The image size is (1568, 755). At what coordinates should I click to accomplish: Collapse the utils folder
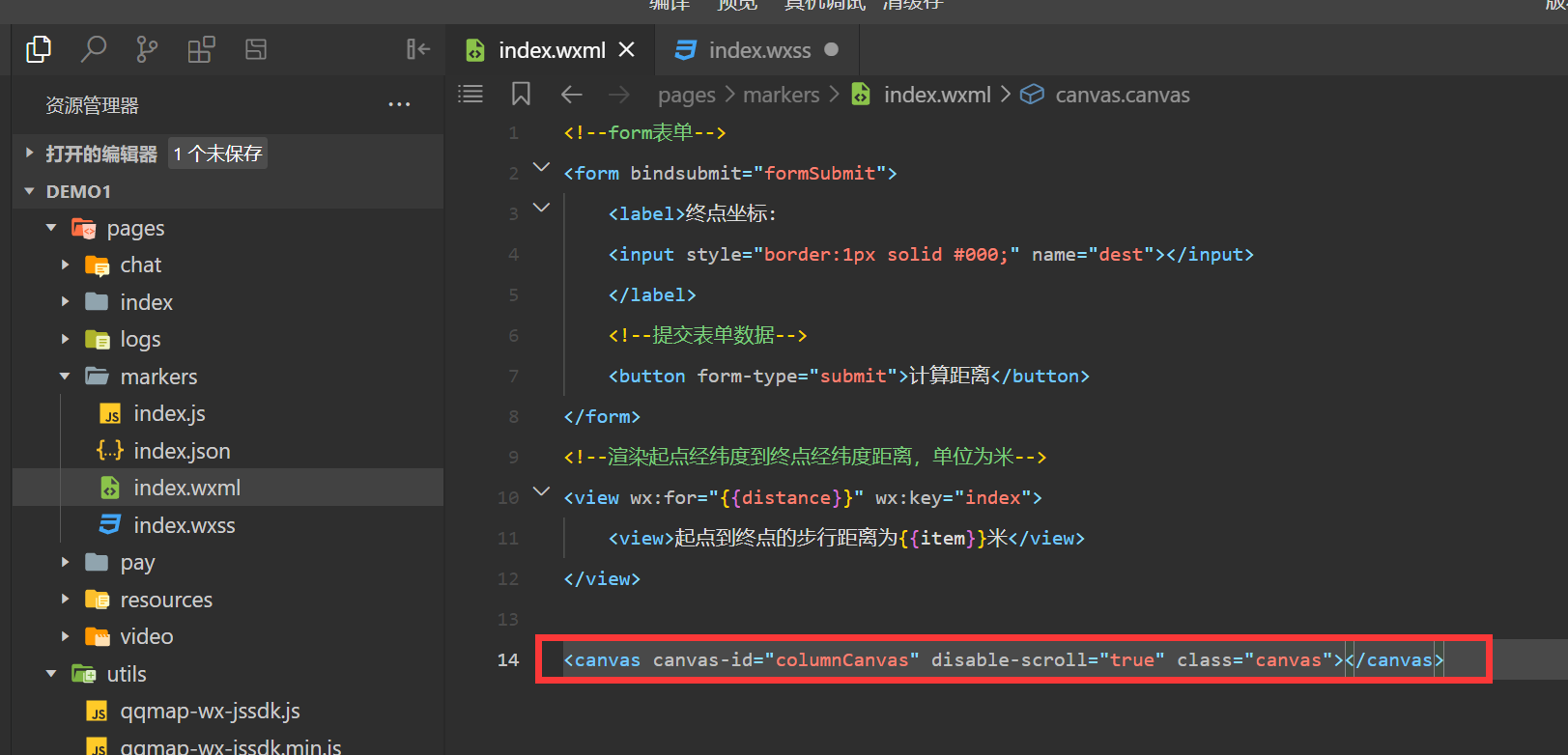pyautogui.click(x=51, y=674)
